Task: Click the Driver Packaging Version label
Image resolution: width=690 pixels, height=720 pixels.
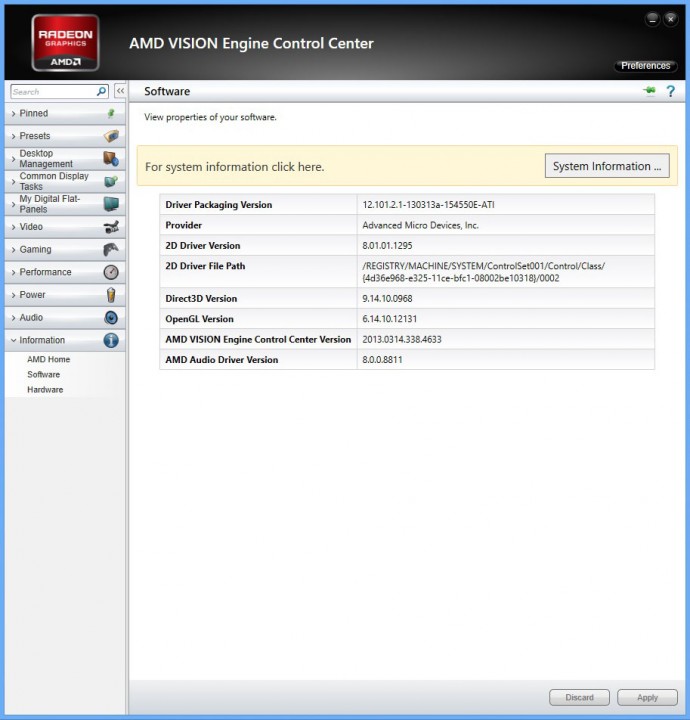Action: click(219, 205)
